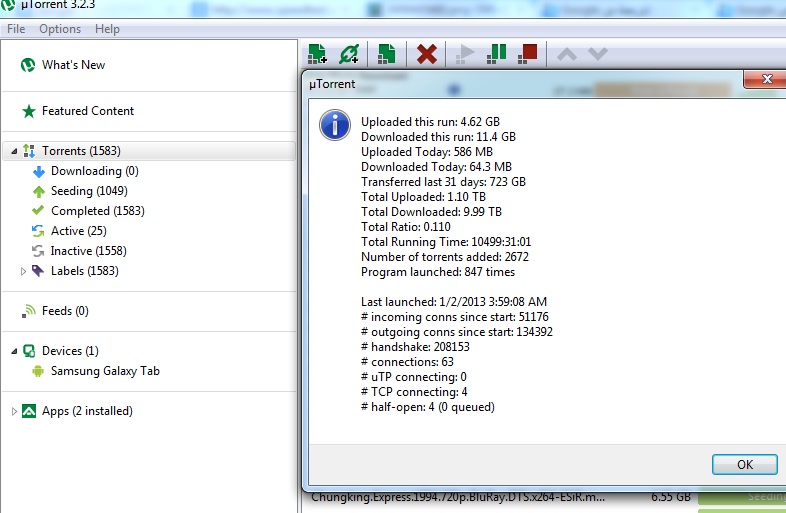Click the Add Torrent toolbar icon
The height and width of the screenshot is (513, 786).
tap(317, 54)
